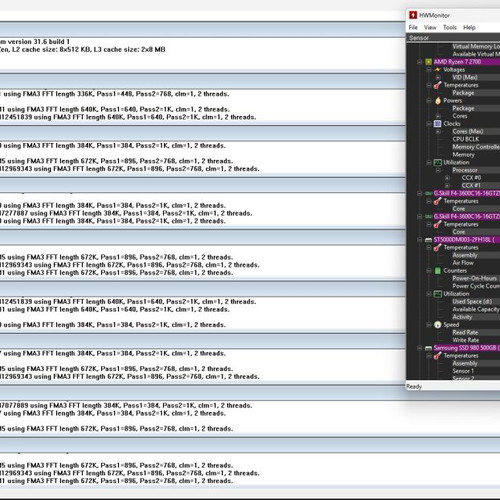Collapse the AMD Ryzen 7 2700 node
The height and width of the screenshot is (500, 500).
click(x=420, y=62)
